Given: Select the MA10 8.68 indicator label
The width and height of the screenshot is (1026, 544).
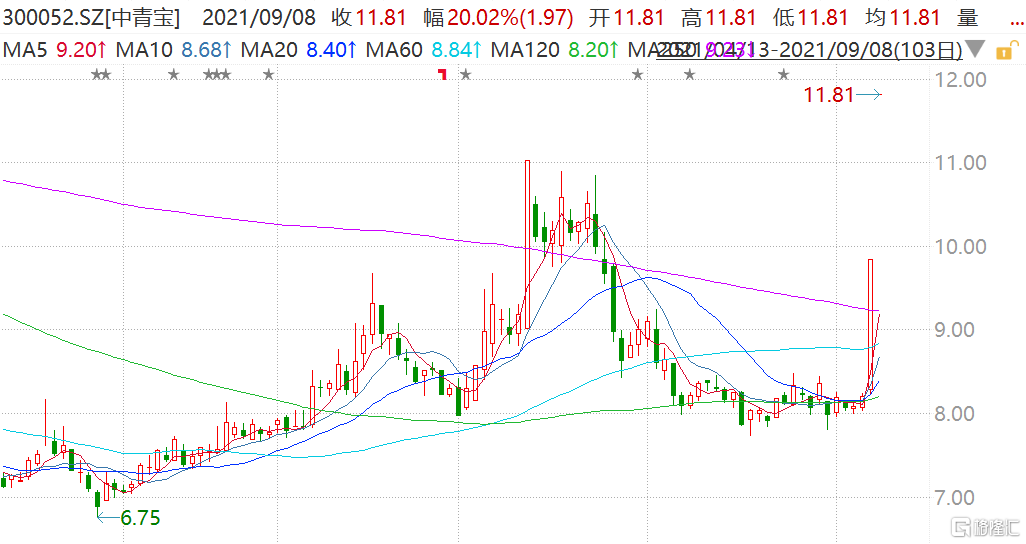Looking at the screenshot, I should click(173, 50).
